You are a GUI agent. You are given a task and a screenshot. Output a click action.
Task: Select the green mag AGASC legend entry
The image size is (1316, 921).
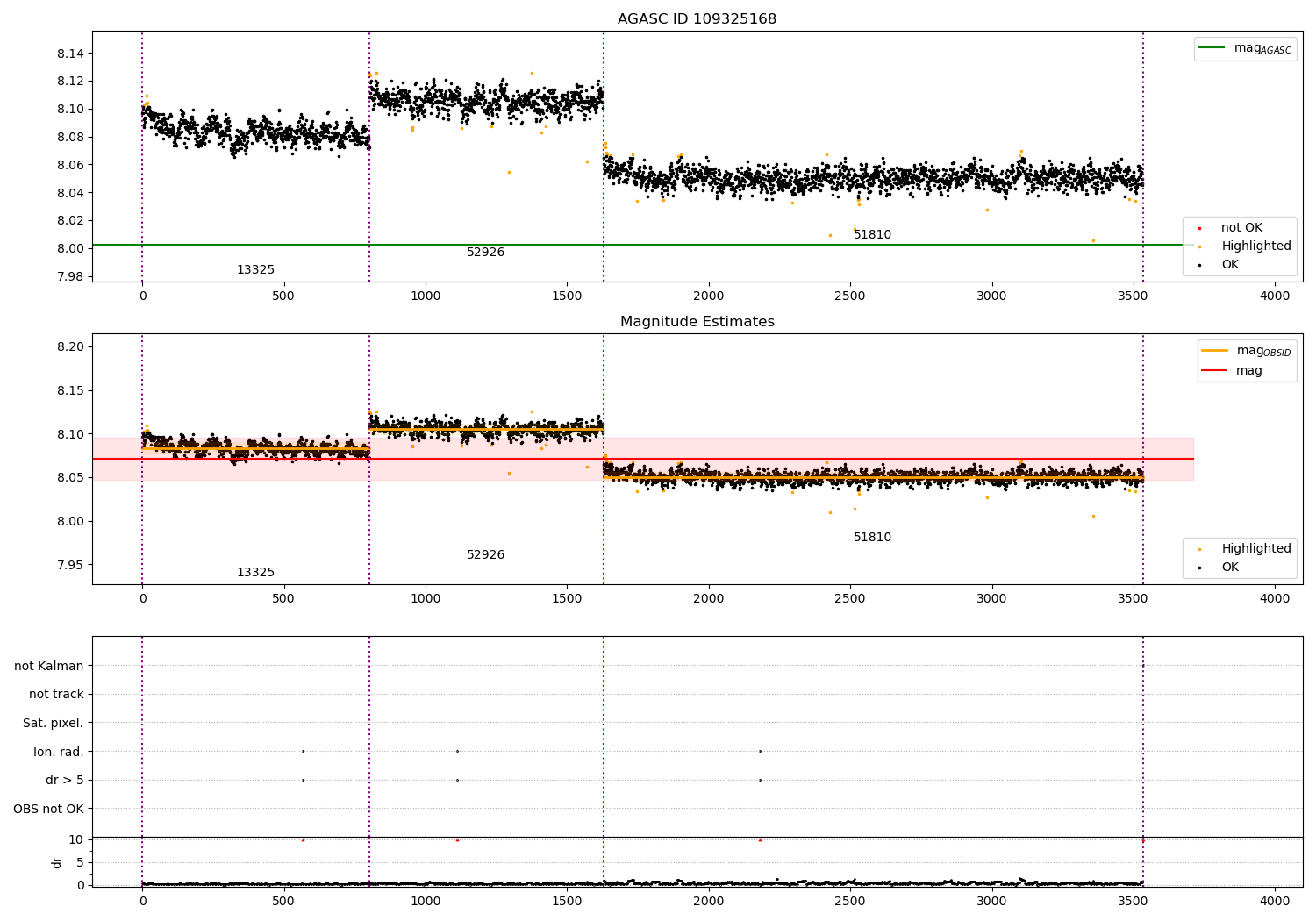point(1246,48)
